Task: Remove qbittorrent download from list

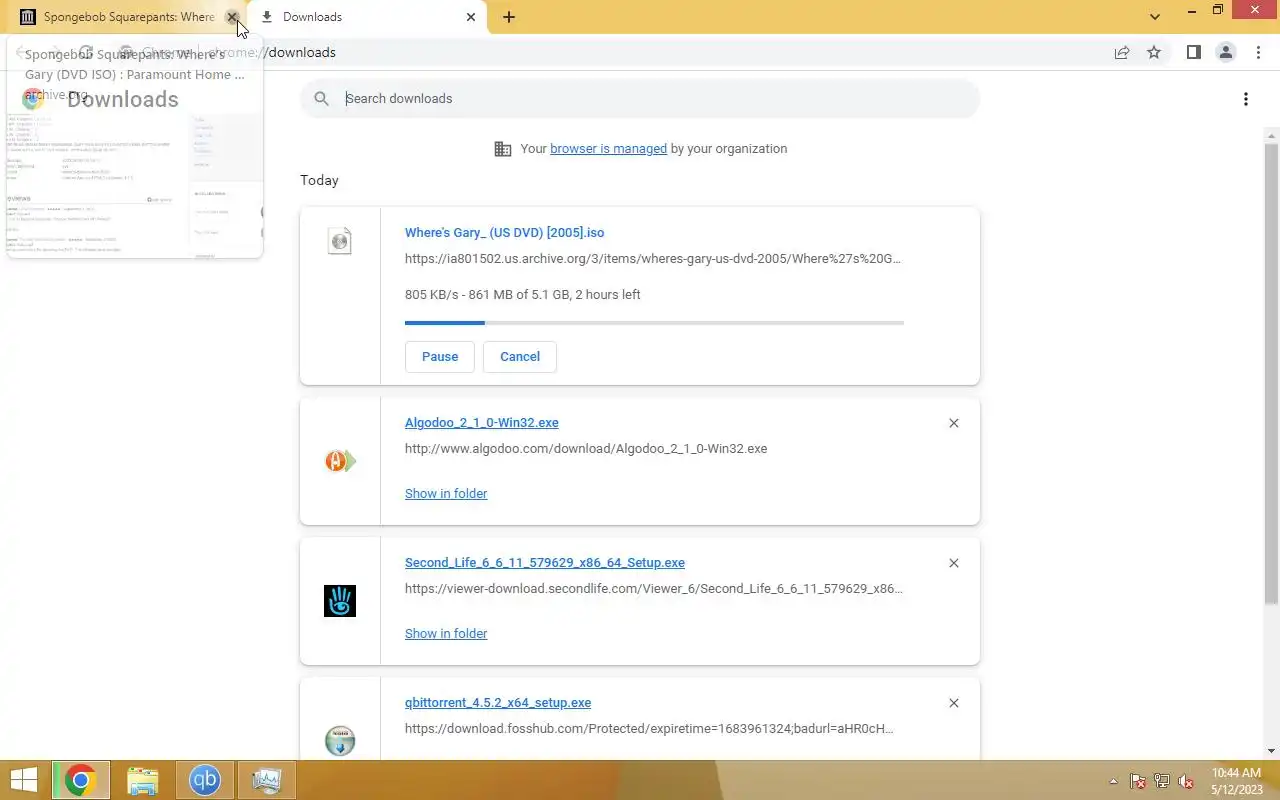Action: (954, 703)
